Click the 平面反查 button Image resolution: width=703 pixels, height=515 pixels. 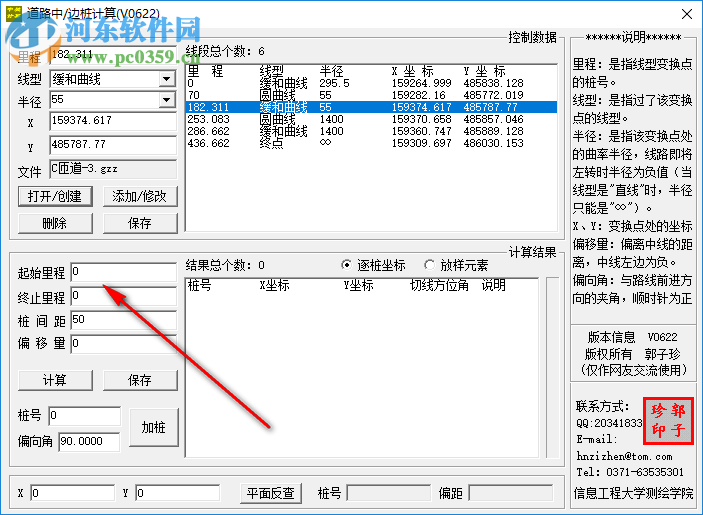click(271, 493)
